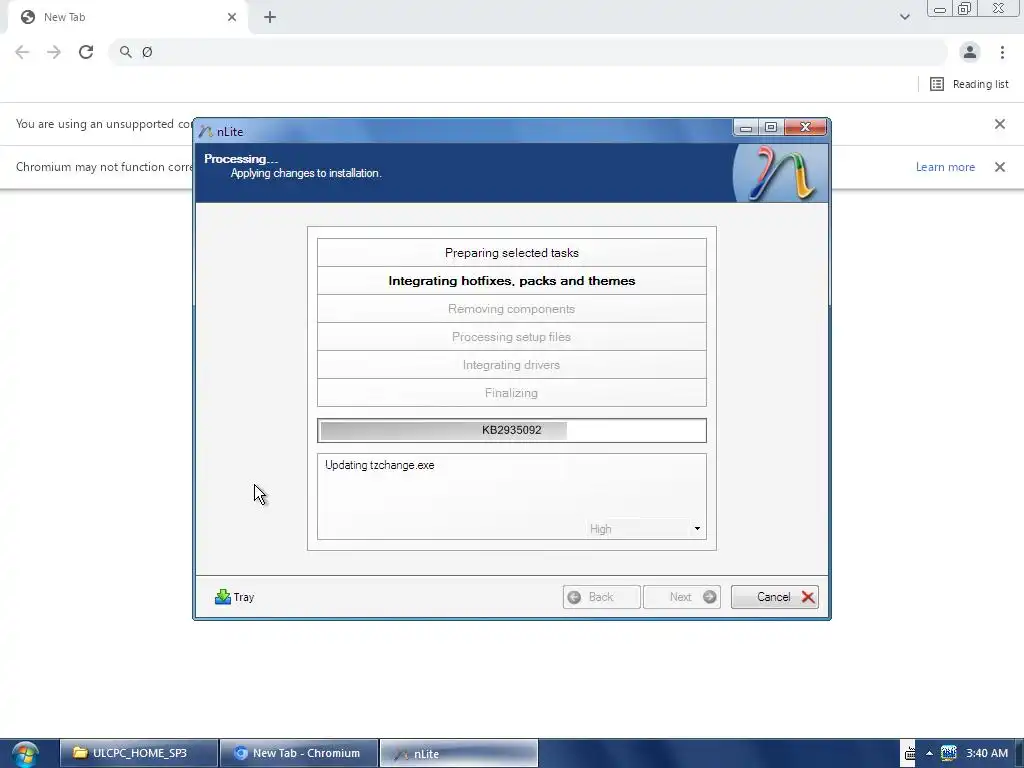Switch to New Tab - Chromium in taskbar

point(299,753)
